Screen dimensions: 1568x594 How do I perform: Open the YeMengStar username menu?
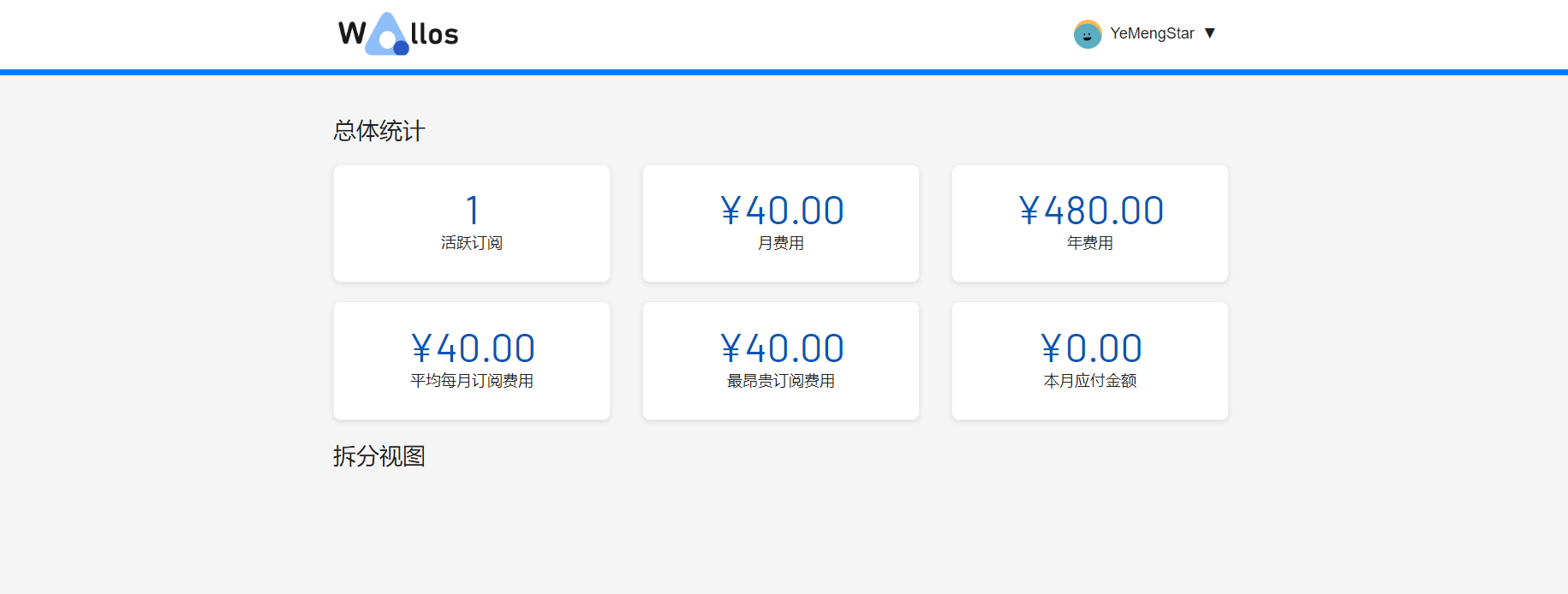1152,33
